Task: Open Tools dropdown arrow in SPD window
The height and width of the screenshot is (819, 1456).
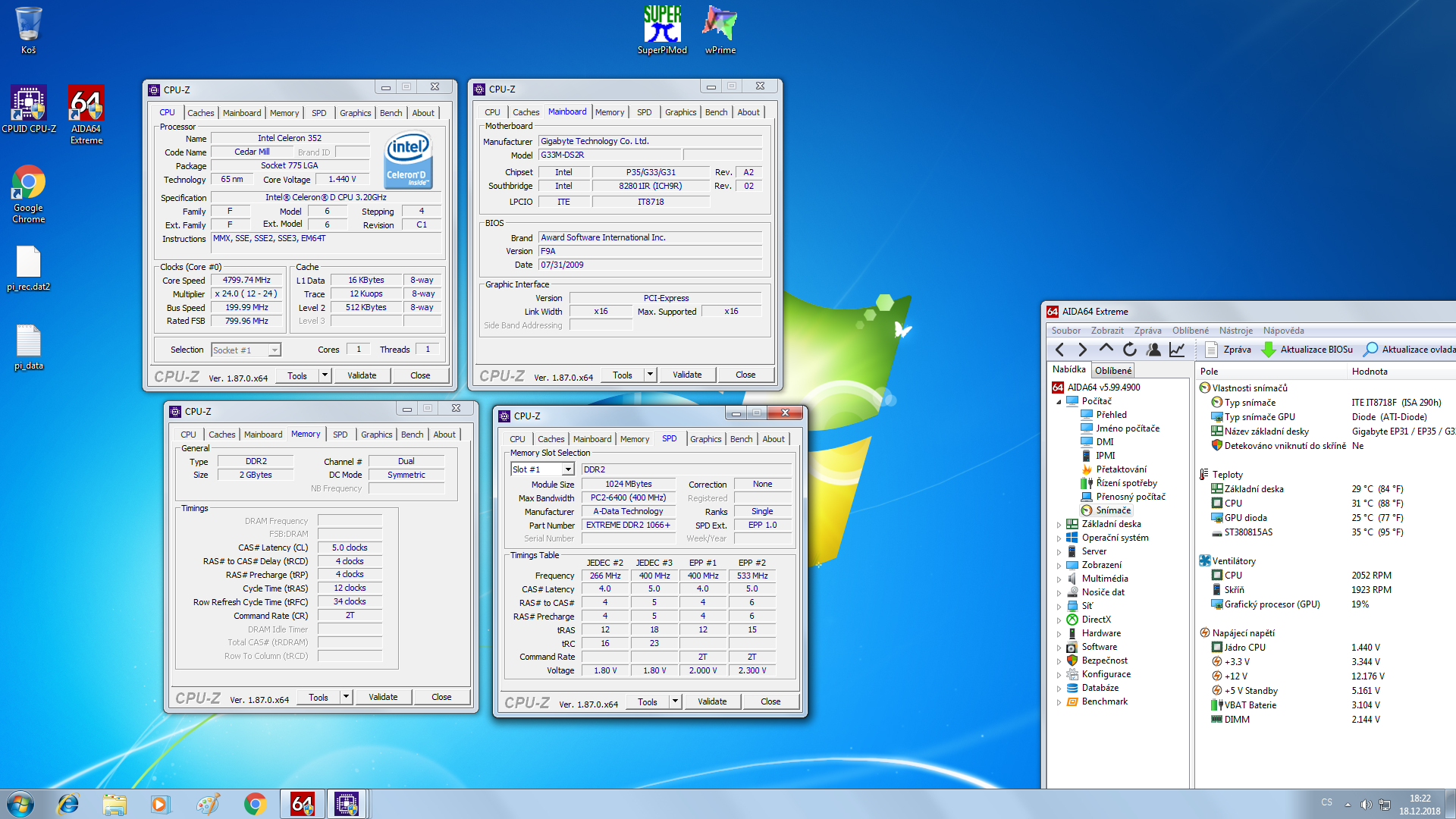Action: point(675,701)
